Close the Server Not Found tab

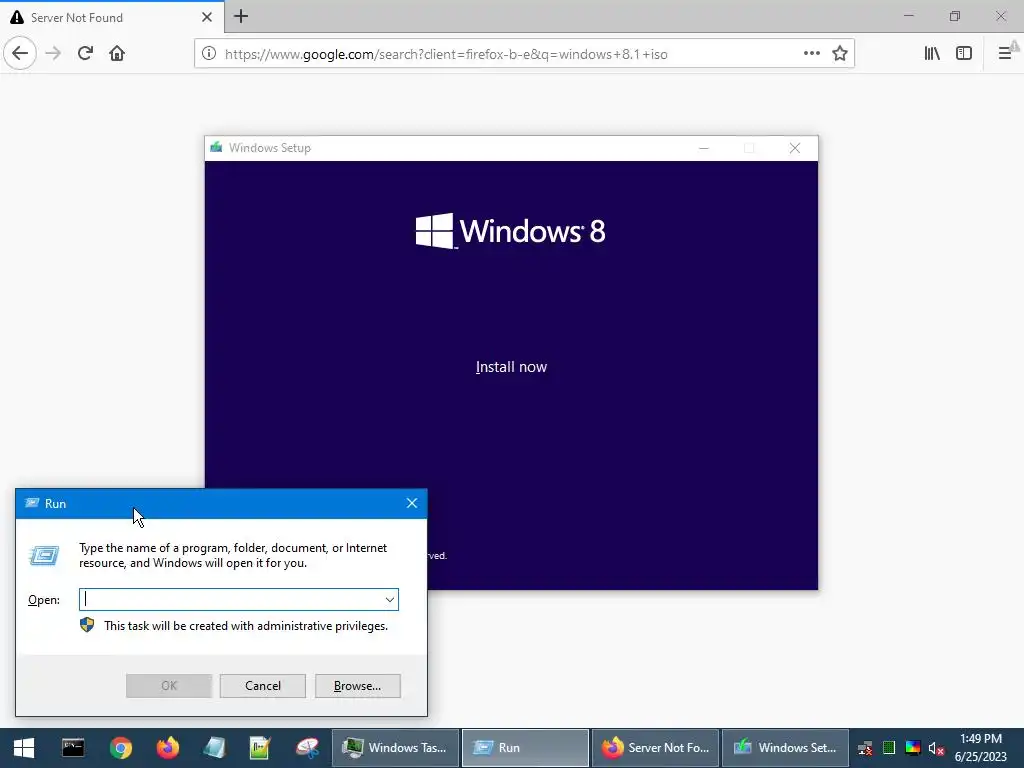click(206, 17)
